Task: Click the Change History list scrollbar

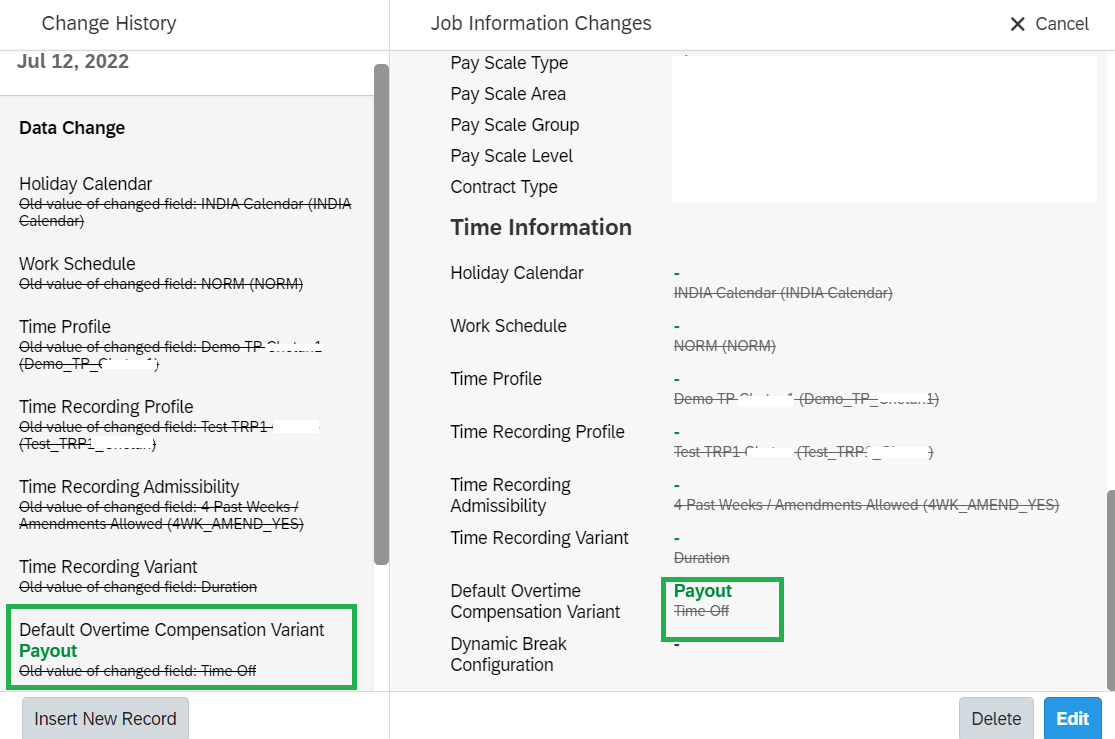Action: pyautogui.click(x=381, y=314)
